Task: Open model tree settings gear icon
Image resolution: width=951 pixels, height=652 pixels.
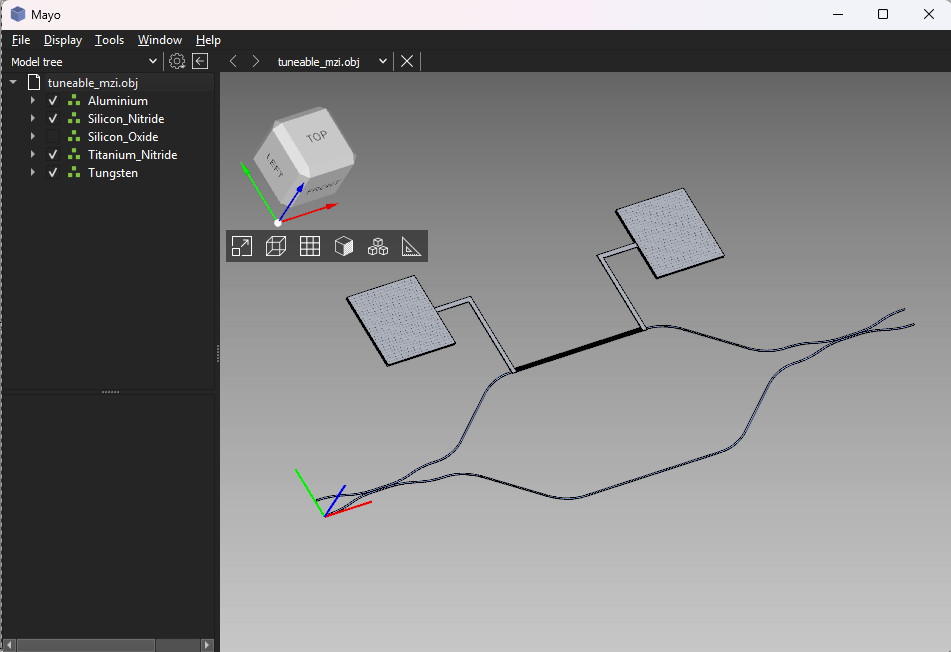Action: tap(177, 61)
